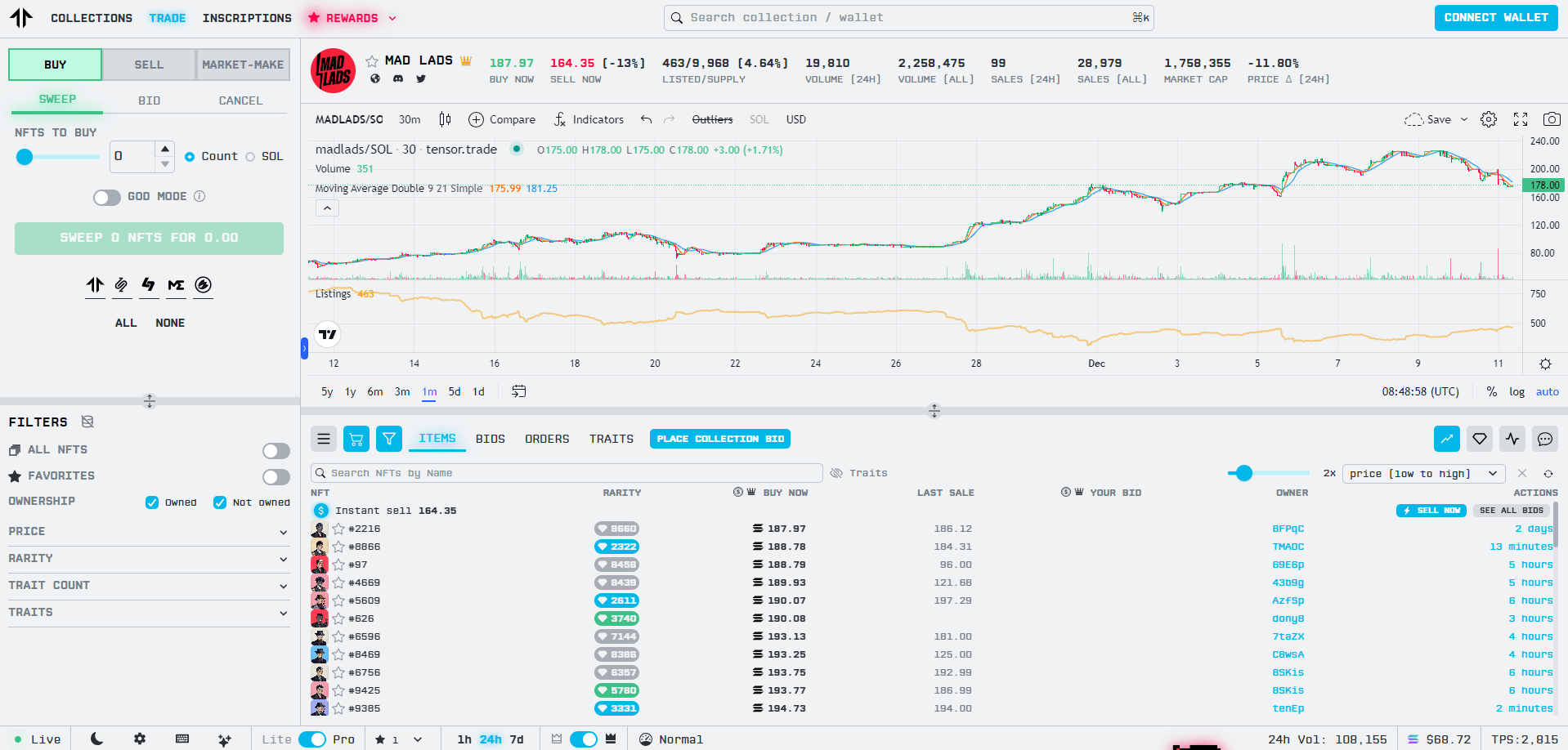Add a Compare symbol to chart

(502, 119)
